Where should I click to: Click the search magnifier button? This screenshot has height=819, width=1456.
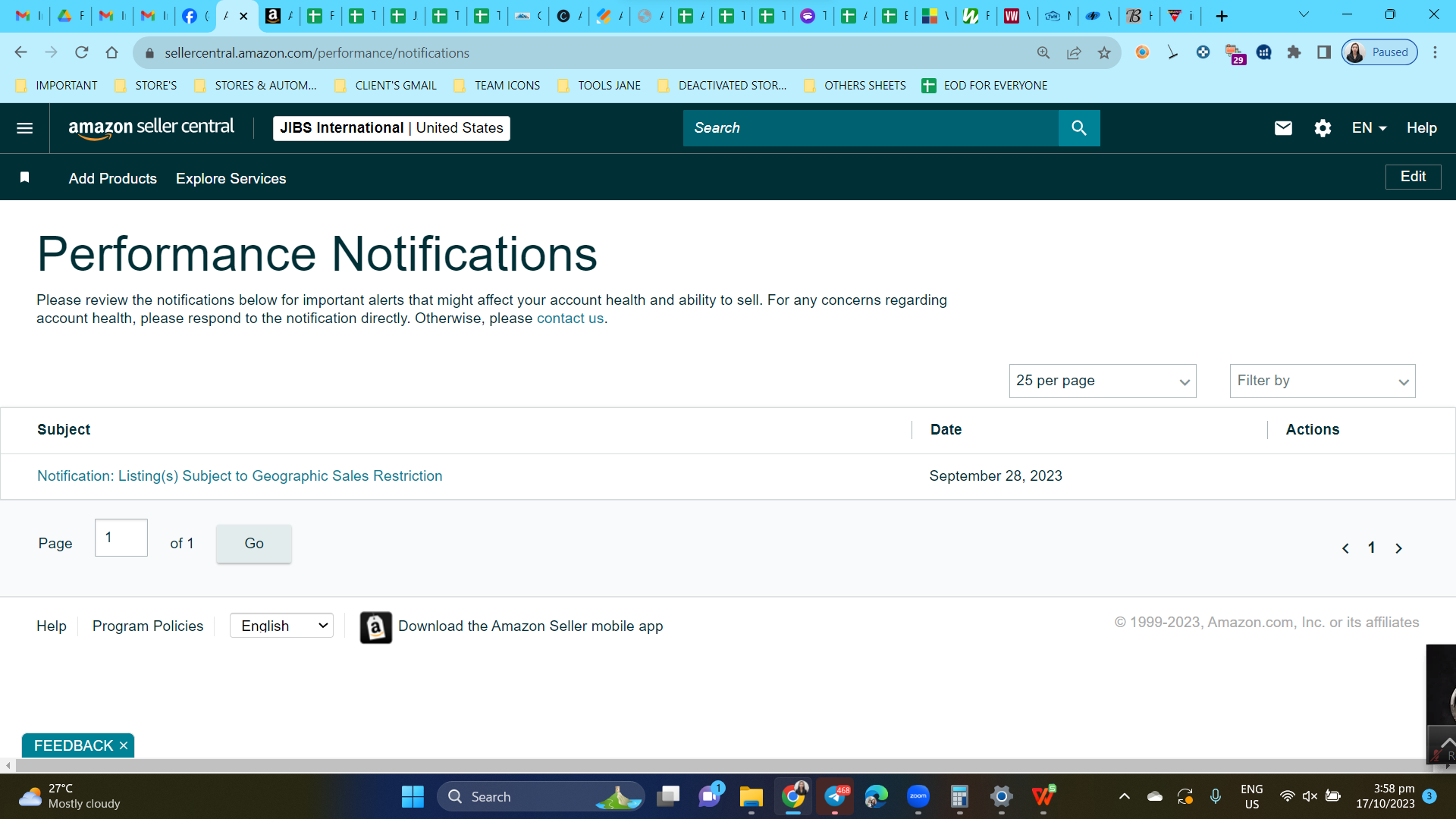pos(1079,128)
